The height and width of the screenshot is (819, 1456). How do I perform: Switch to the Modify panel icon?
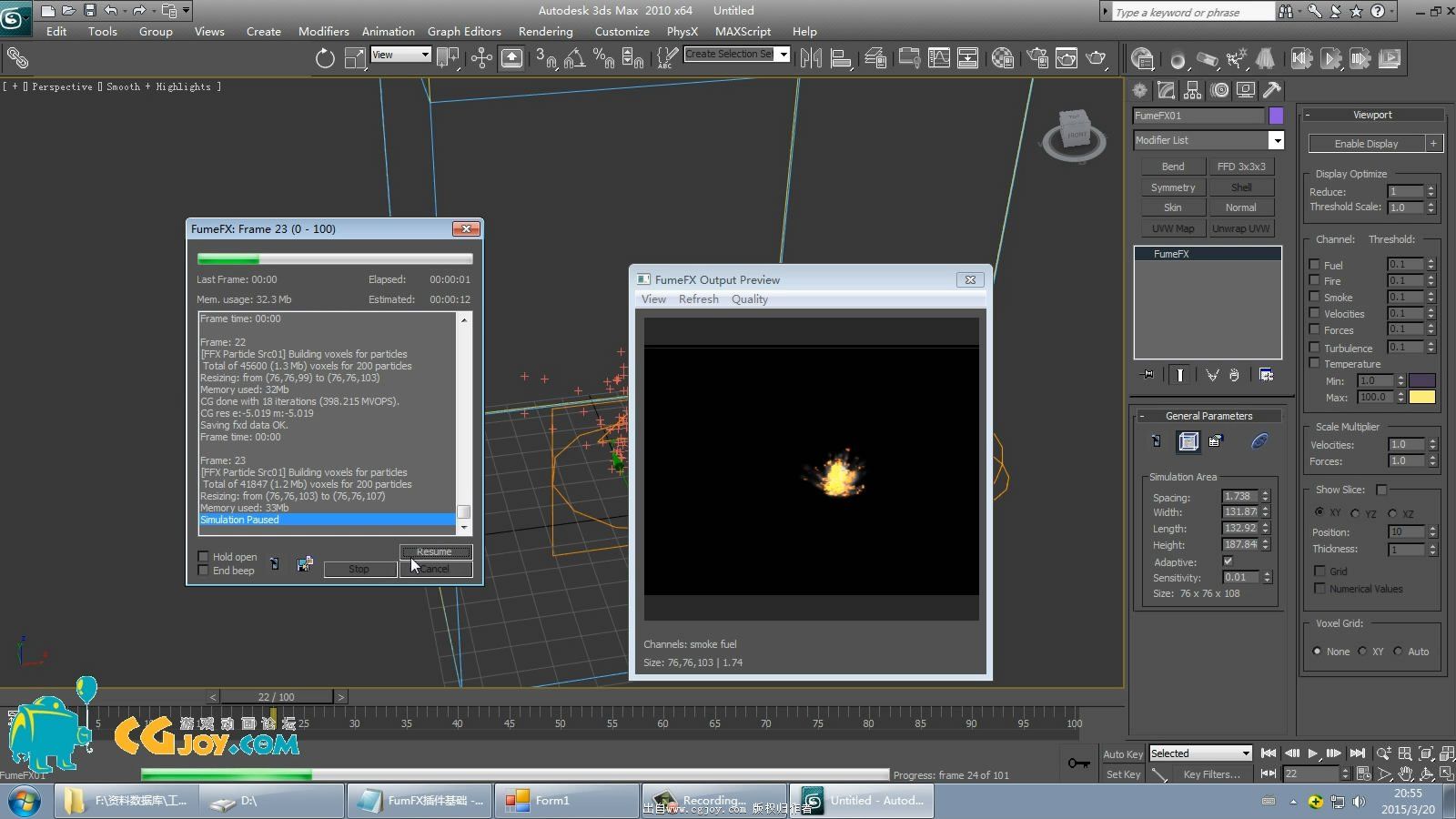coord(1166,90)
